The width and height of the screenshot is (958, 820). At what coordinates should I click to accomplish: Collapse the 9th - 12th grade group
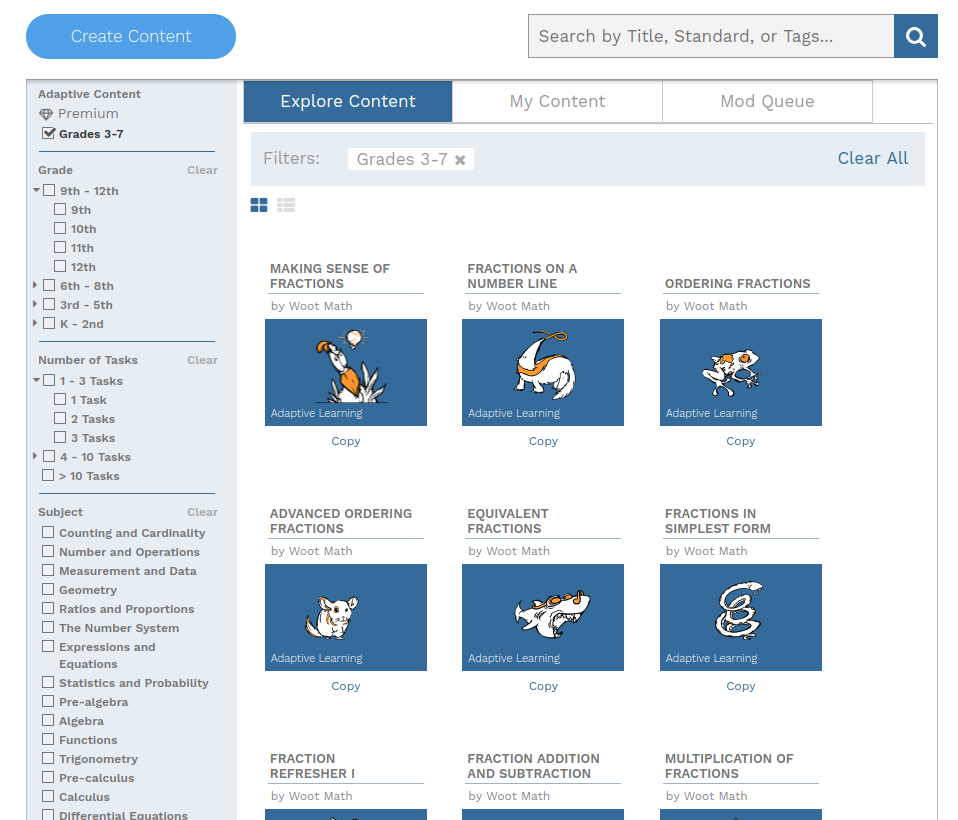(x=37, y=191)
